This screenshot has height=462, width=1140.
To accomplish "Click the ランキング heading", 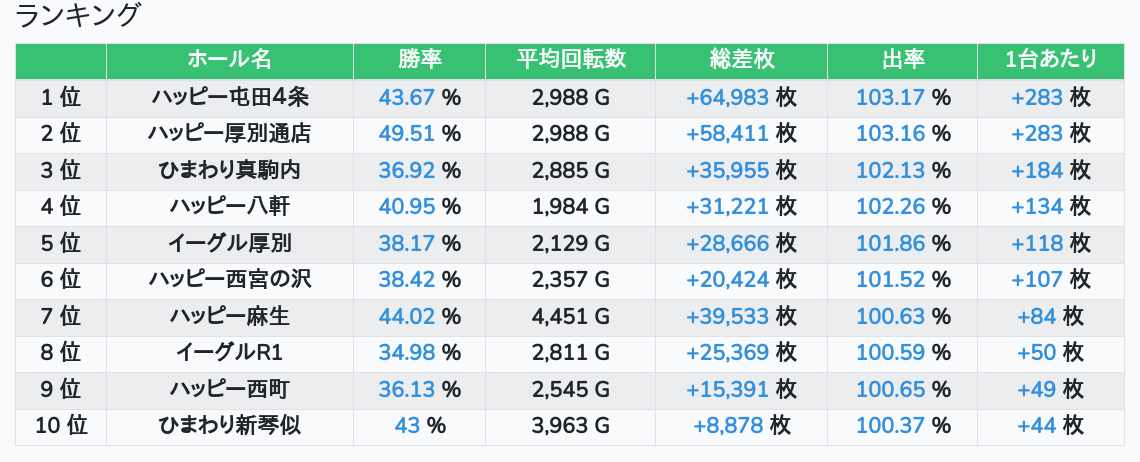I will (x=79, y=16).
